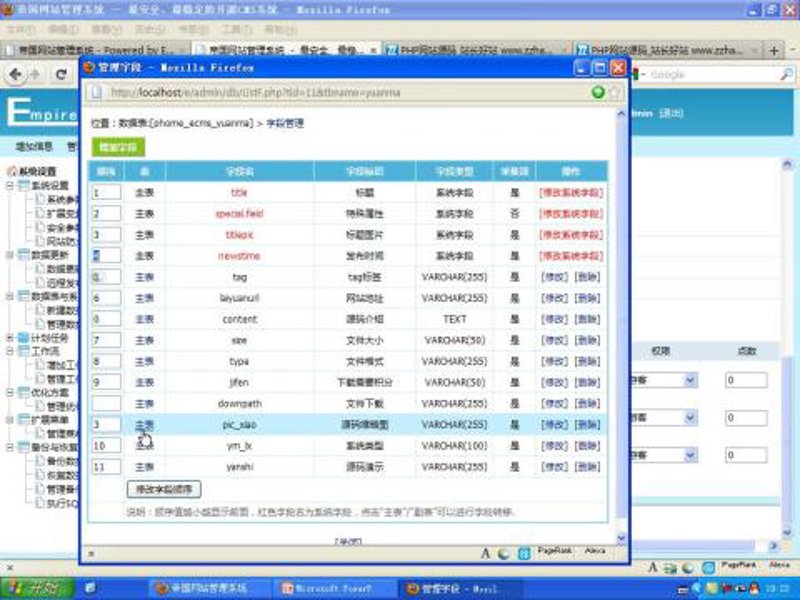Click popup scrollbar up arrow

point(621,114)
